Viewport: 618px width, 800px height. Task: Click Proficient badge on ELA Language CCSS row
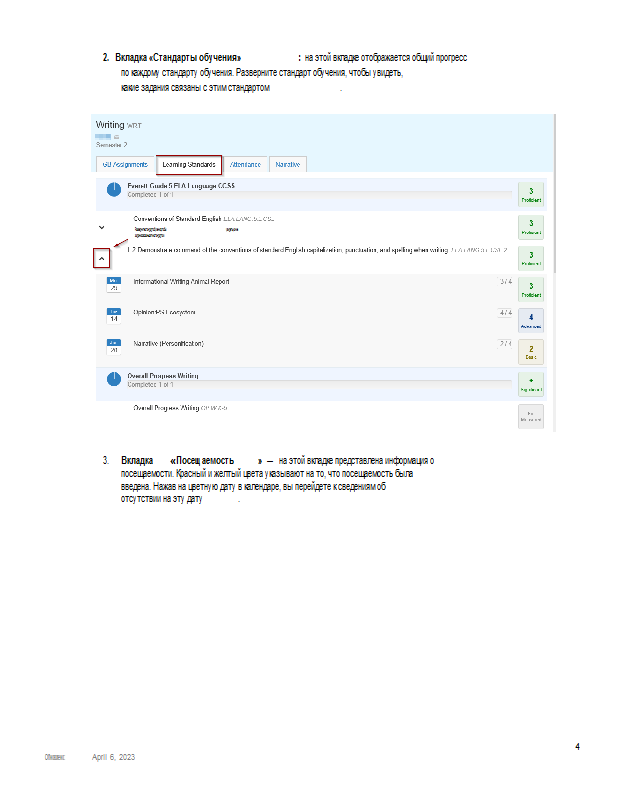point(531,194)
